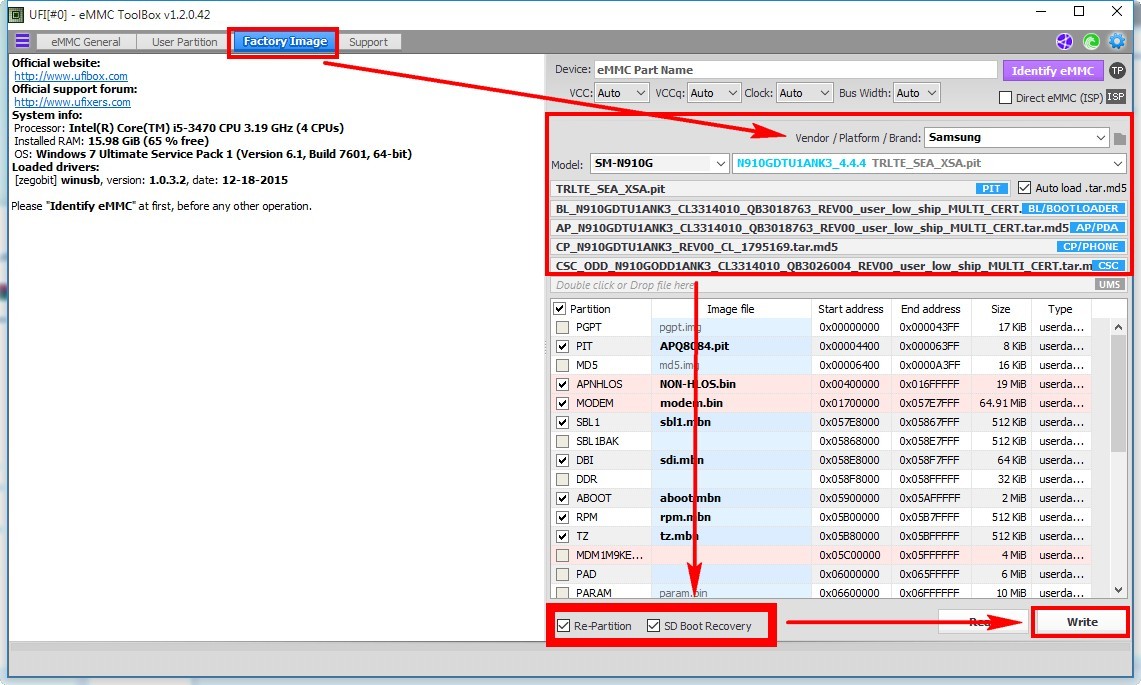Viewport: 1141px width, 685px height.
Task: Select the aboot.mbn image file cell
Action: [731, 498]
